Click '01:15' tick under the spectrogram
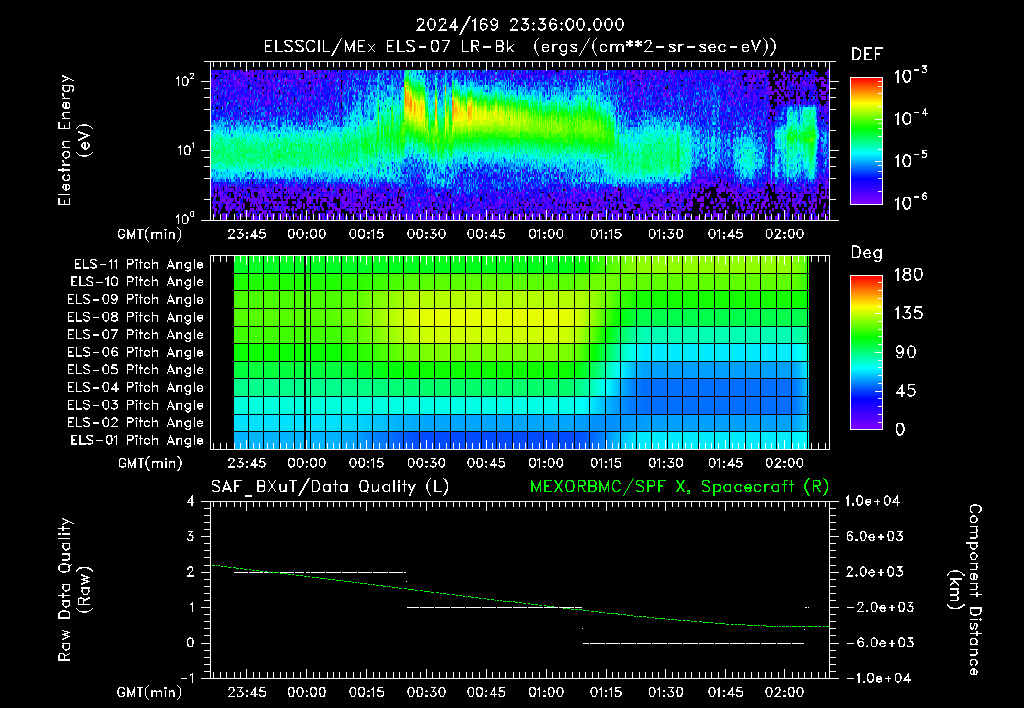Screen dimensions: 1024x708 click(606, 234)
